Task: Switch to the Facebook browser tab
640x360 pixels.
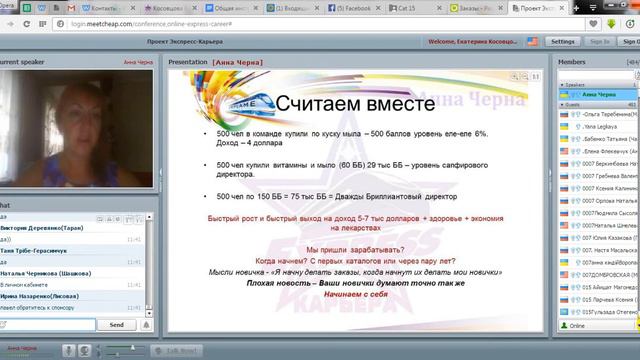Action: tap(354, 8)
